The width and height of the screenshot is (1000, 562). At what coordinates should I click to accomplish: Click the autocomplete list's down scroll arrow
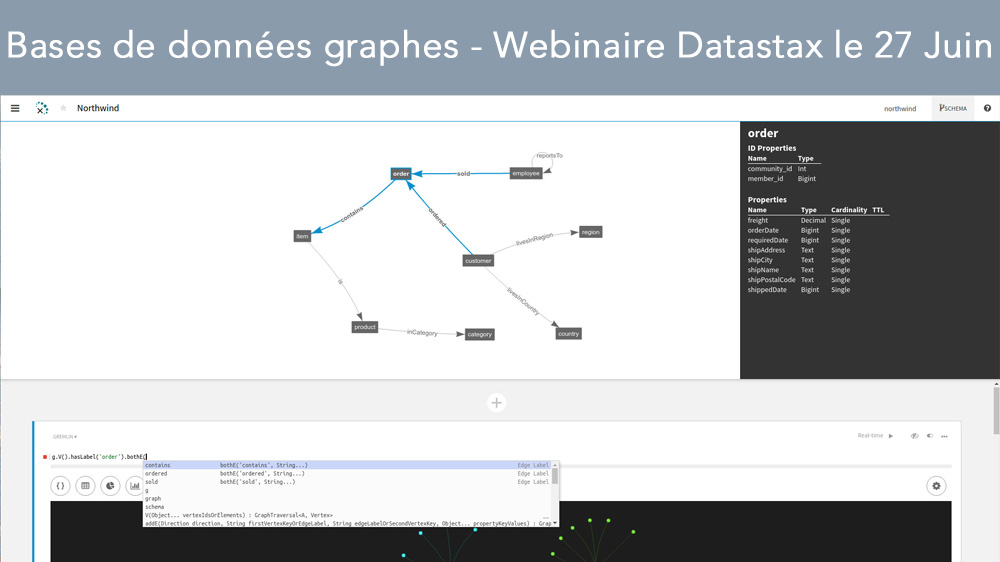[x=555, y=522]
